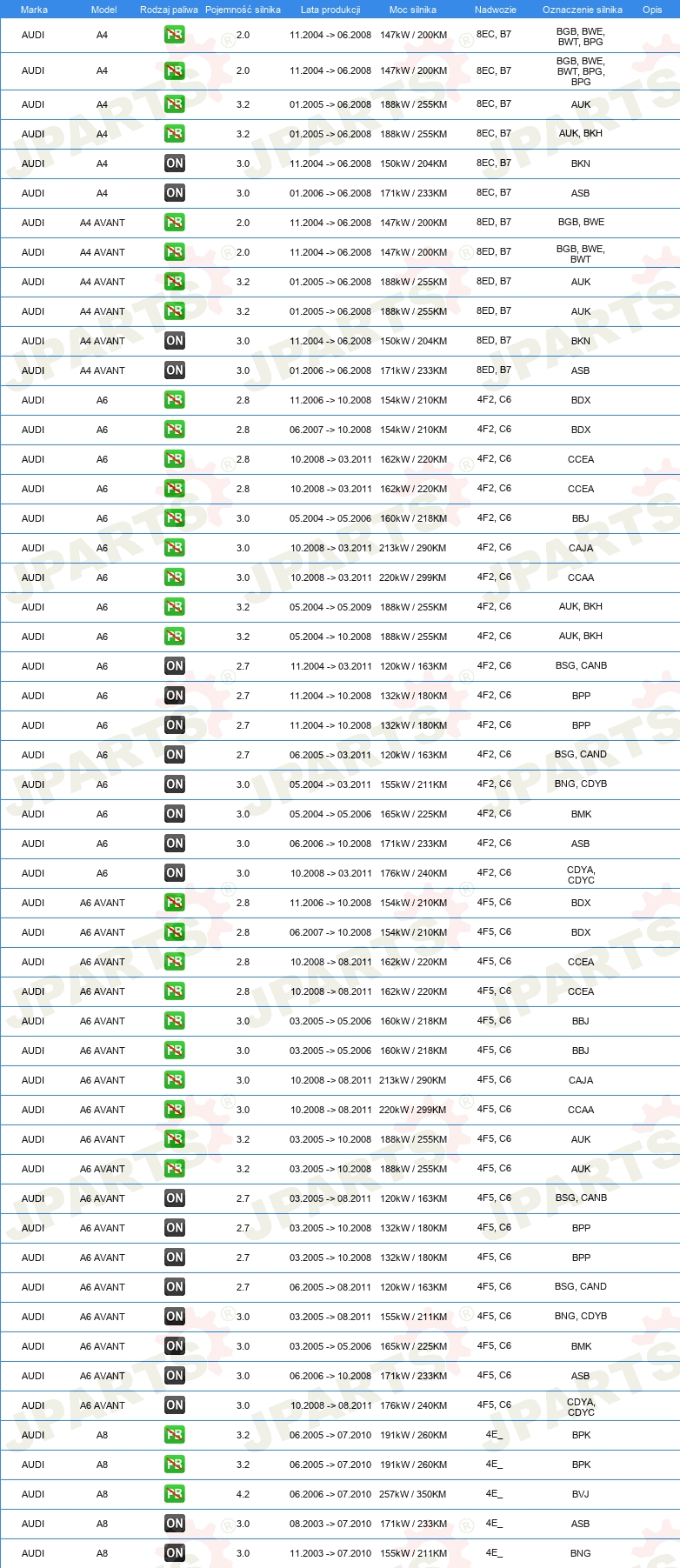The image size is (680, 1568).
Task: Click 155kW / 211KM in the A8 row
Action: click(x=413, y=1553)
